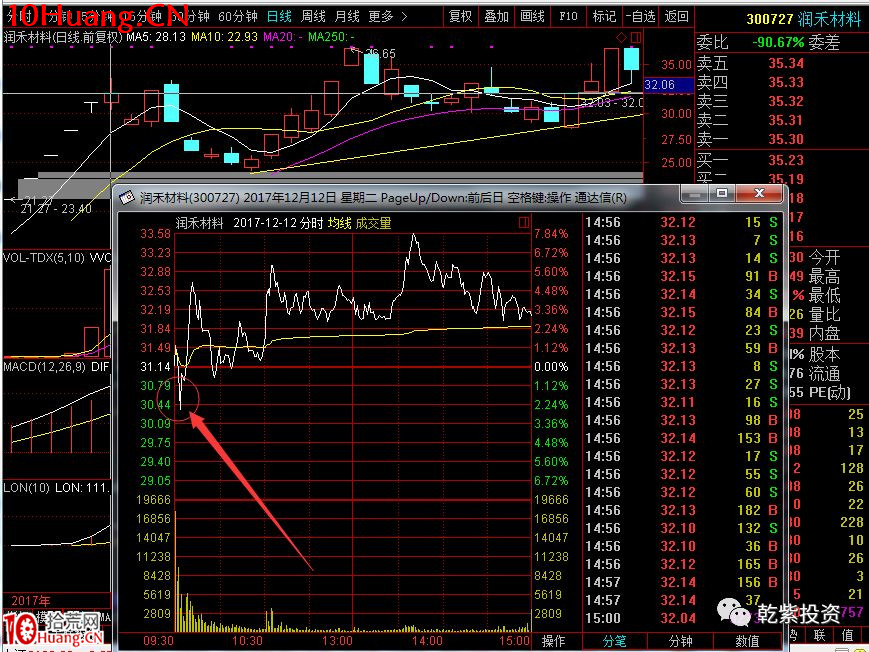Viewport: 869px width, 652px height.
Task: Open F10 company information
Action: [568, 17]
